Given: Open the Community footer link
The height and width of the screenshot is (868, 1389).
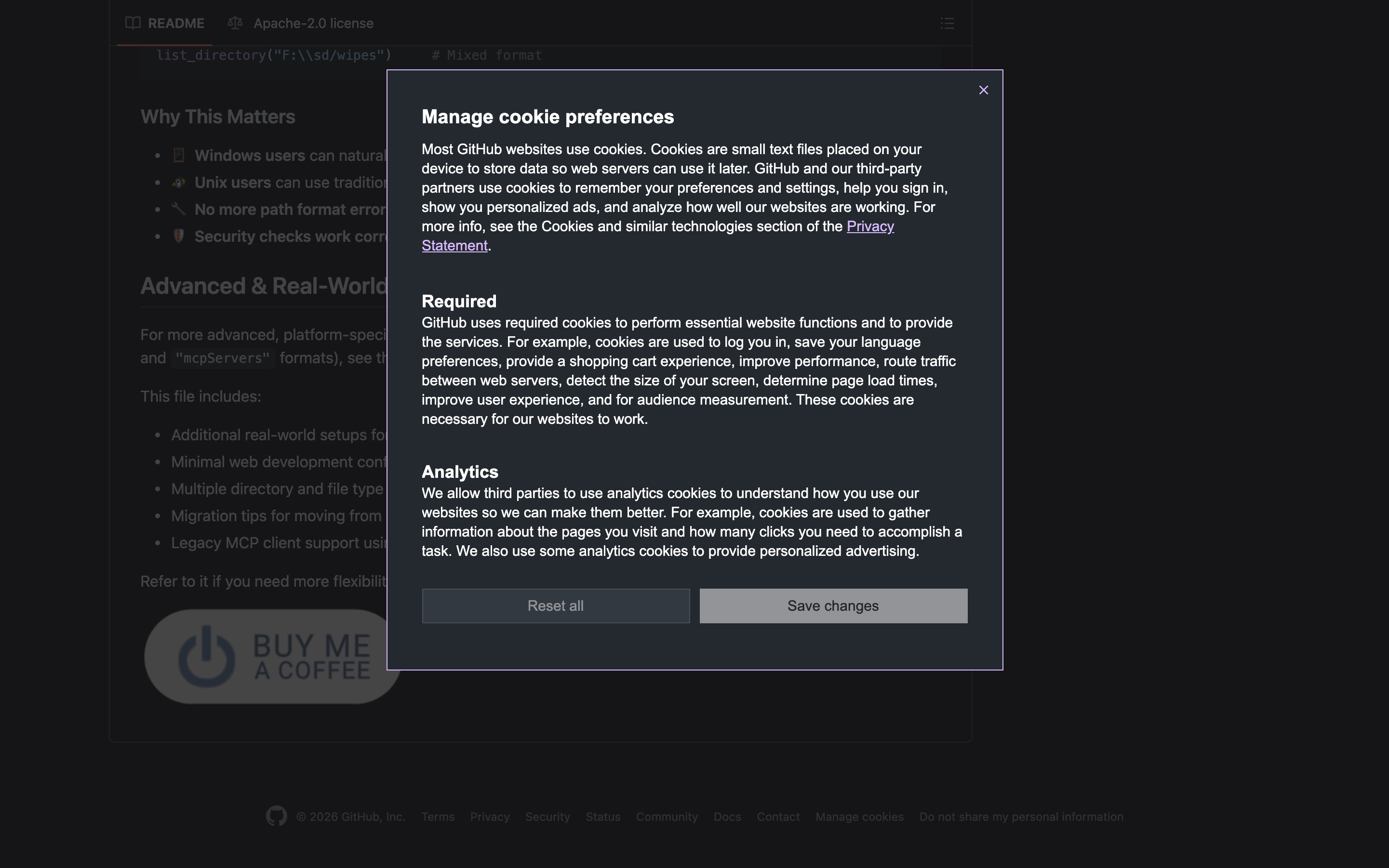Looking at the screenshot, I should pyautogui.click(x=667, y=816).
